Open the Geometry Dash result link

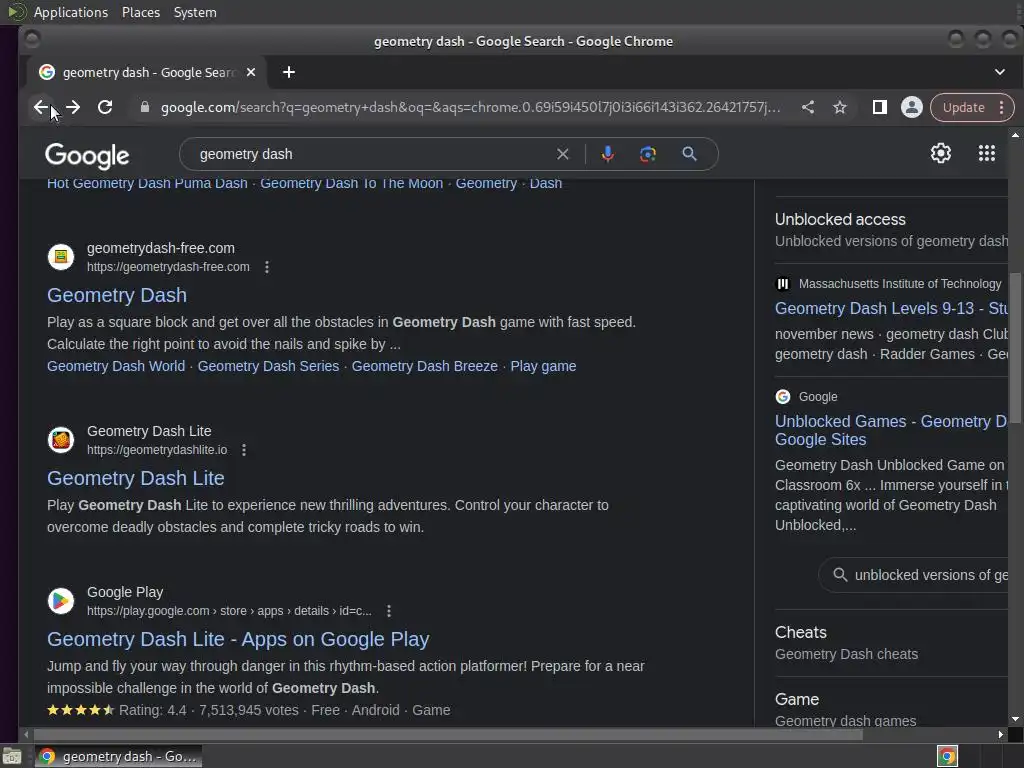tap(117, 295)
